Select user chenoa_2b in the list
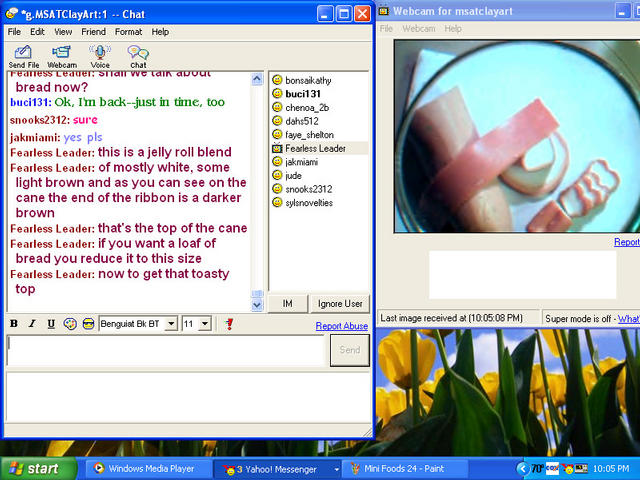Screen dimensions: 640x480 tap(307, 107)
